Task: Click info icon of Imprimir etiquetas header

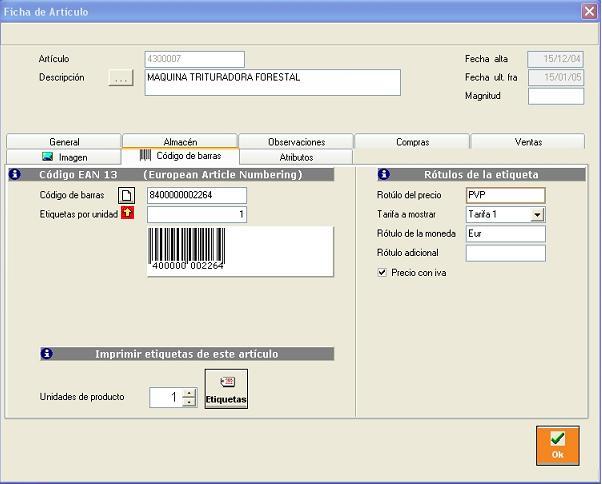Action: (x=46, y=353)
